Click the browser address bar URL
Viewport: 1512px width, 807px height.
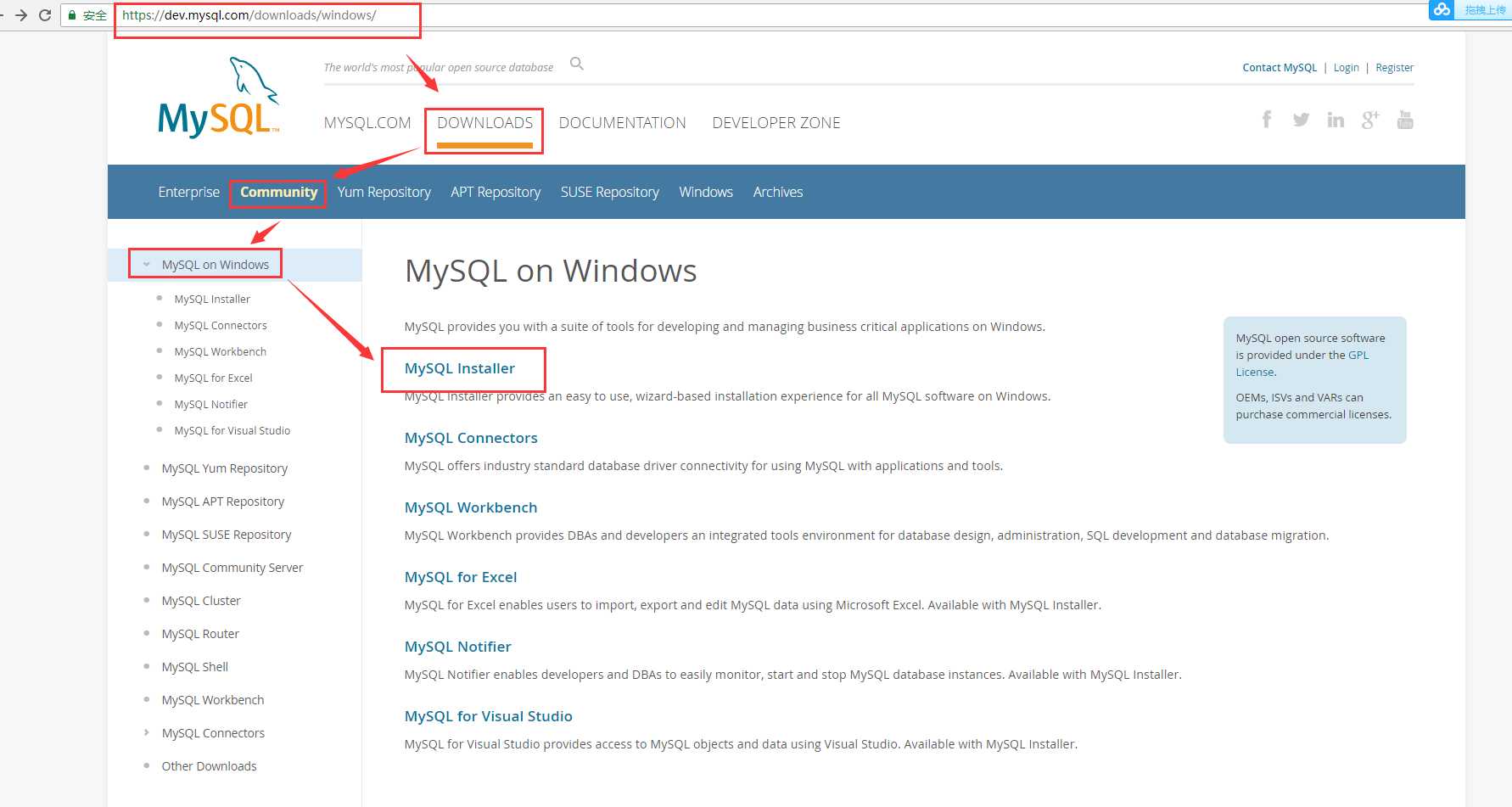[249, 15]
